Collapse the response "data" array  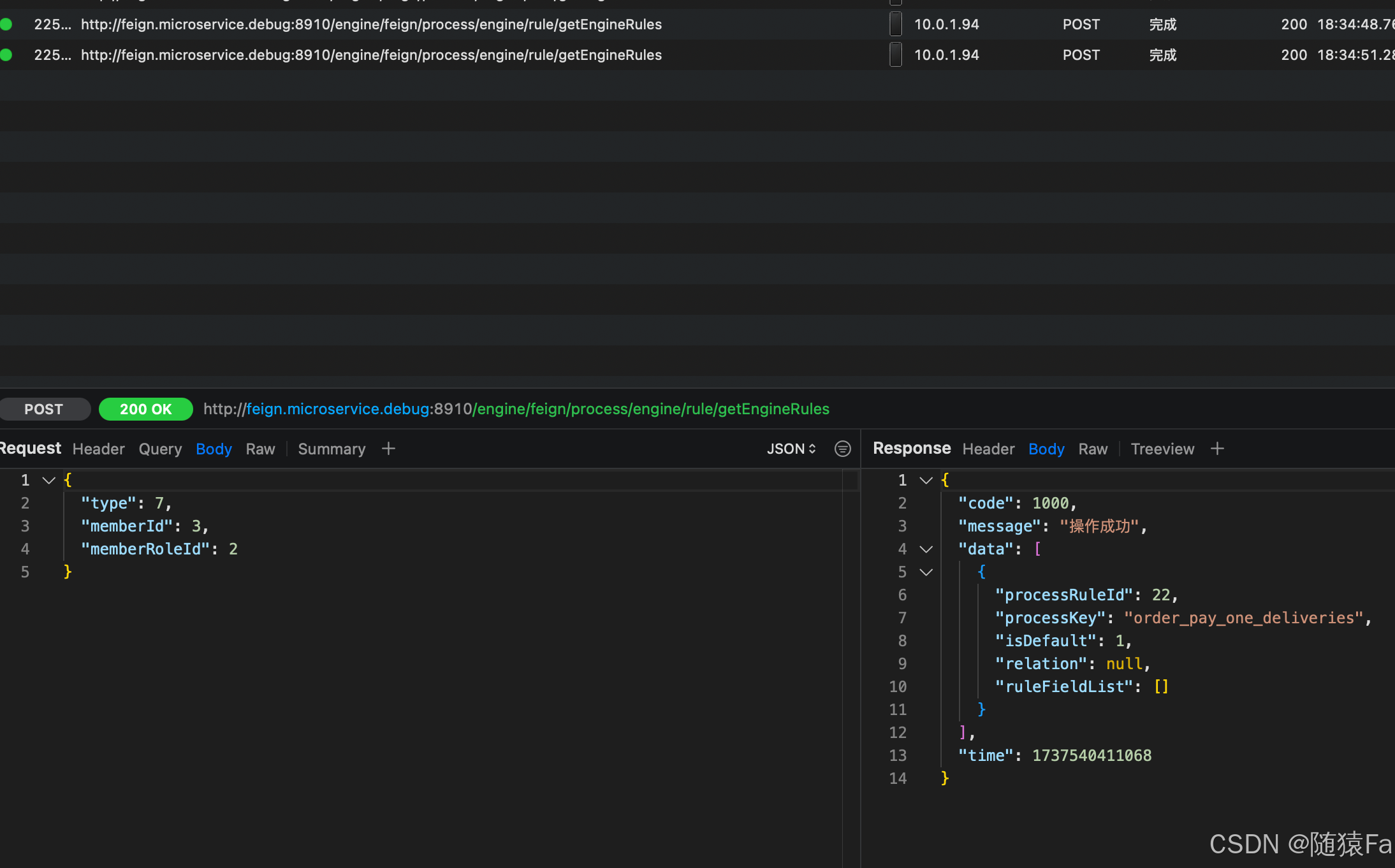[926, 549]
